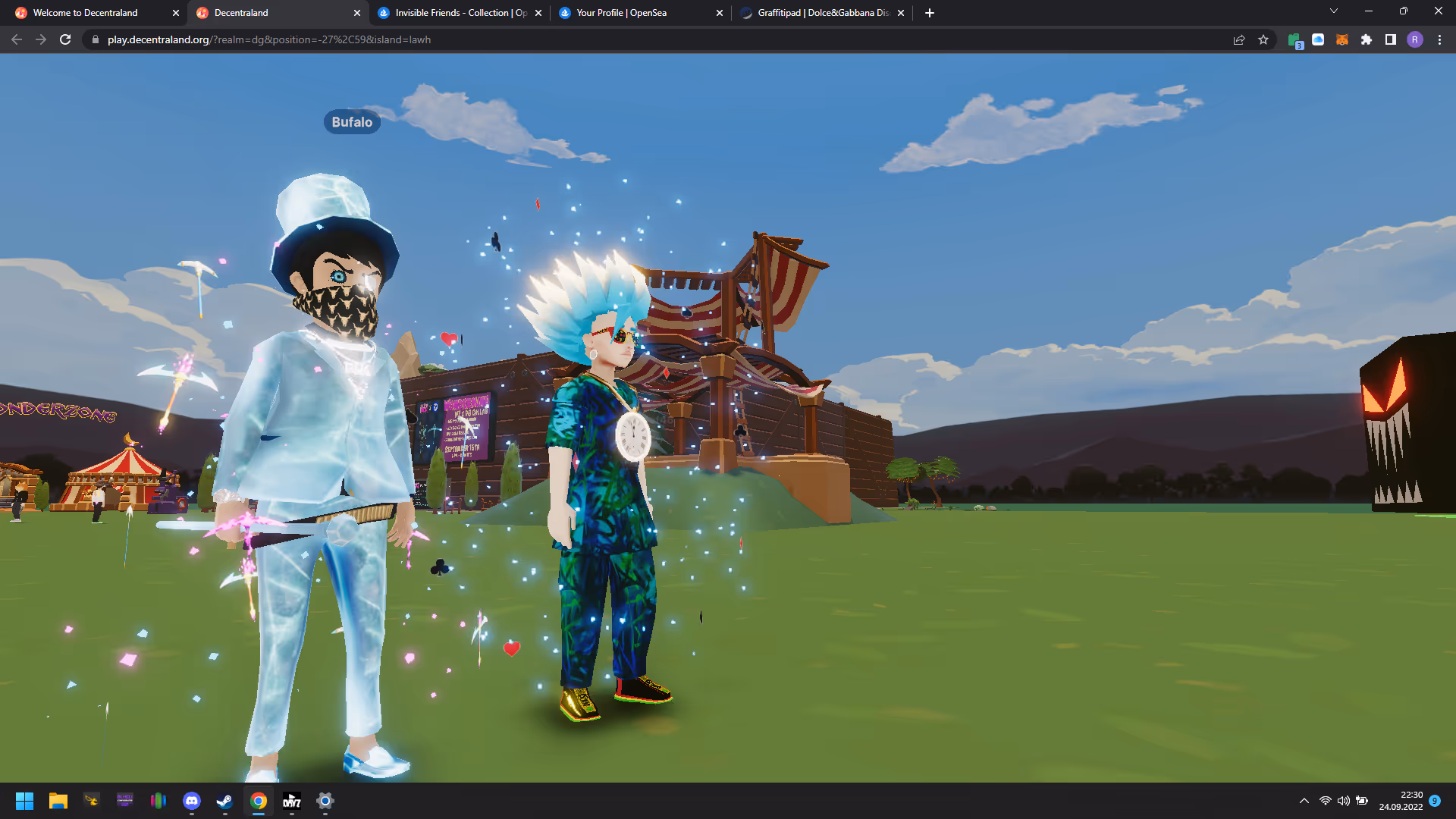Viewport: 1456px width, 819px height.
Task: Reload the Decentraland page
Action: click(x=65, y=39)
